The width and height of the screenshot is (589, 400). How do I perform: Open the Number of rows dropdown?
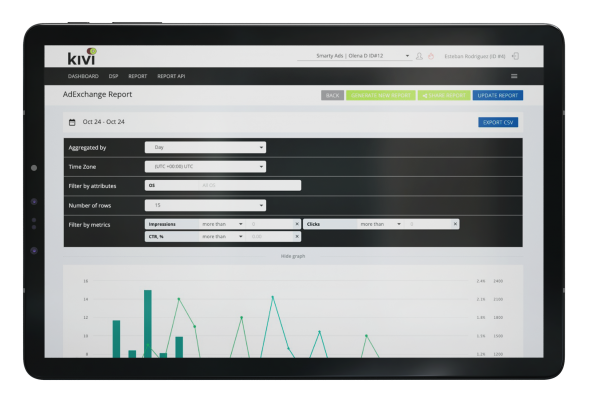point(205,205)
